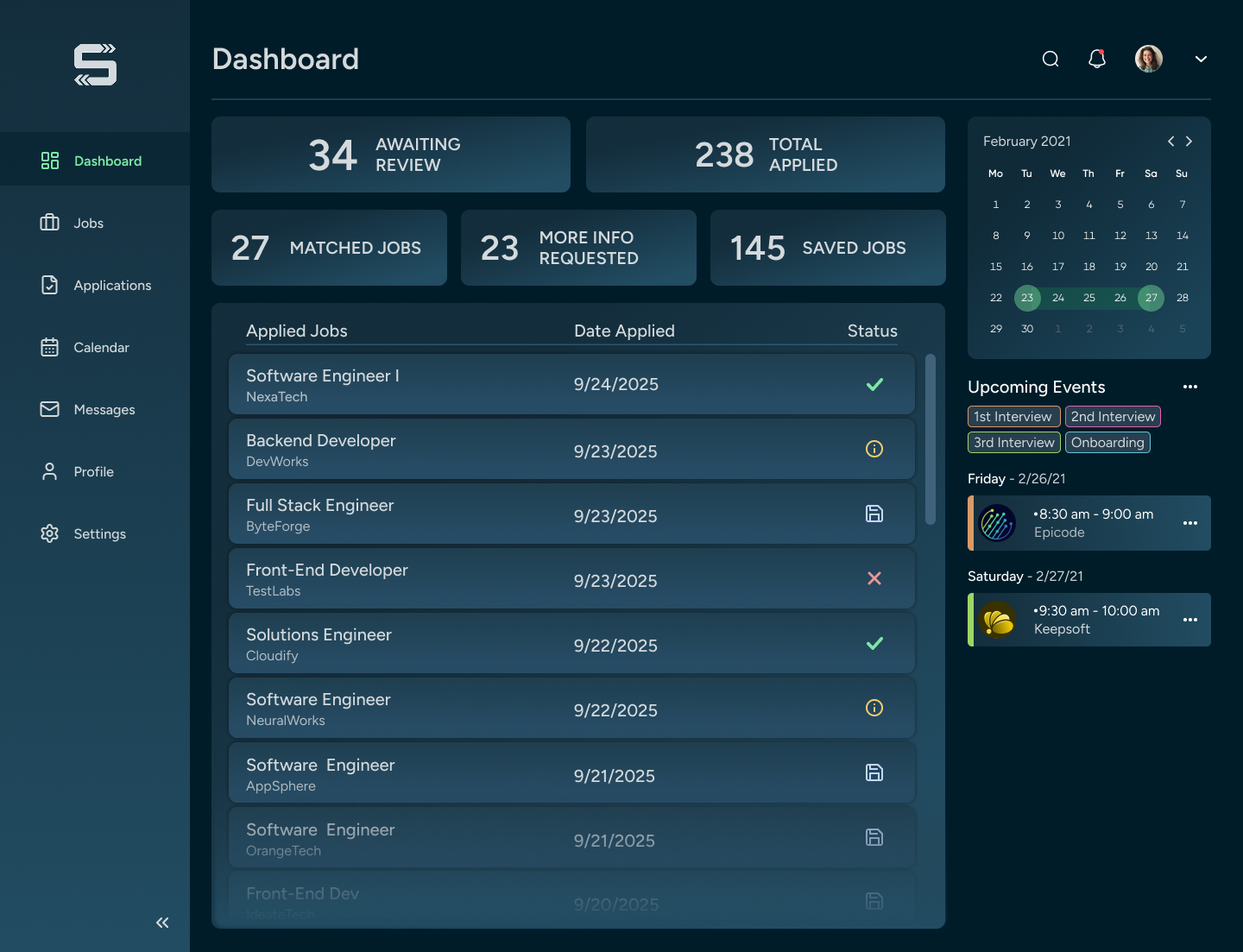Click the Matched Jobs stat card
Screen dimensions: 1243x952
[329, 248]
